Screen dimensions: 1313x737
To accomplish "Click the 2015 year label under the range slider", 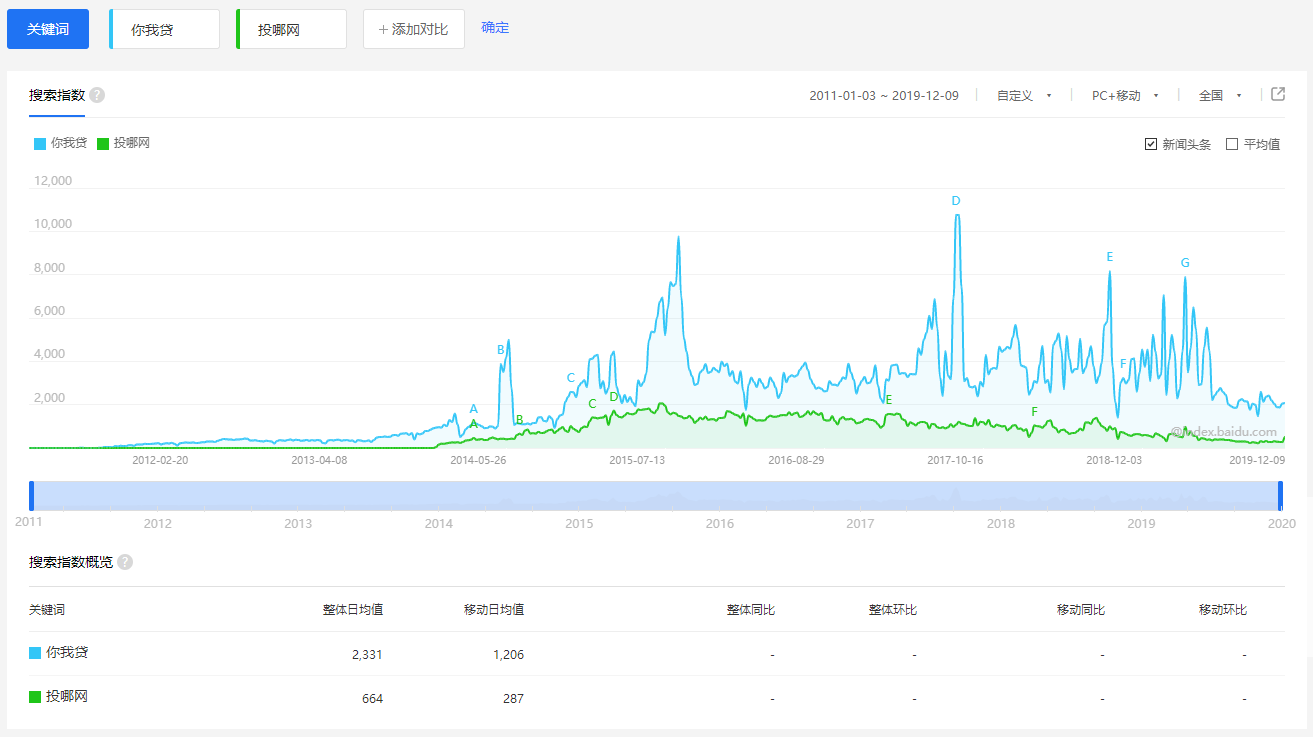I will (x=579, y=523).
